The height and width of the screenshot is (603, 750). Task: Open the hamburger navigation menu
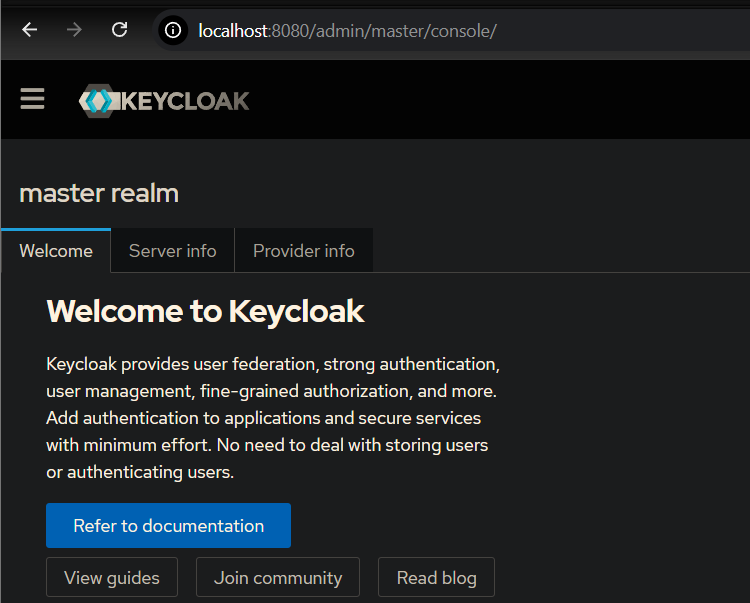point(33,99)
